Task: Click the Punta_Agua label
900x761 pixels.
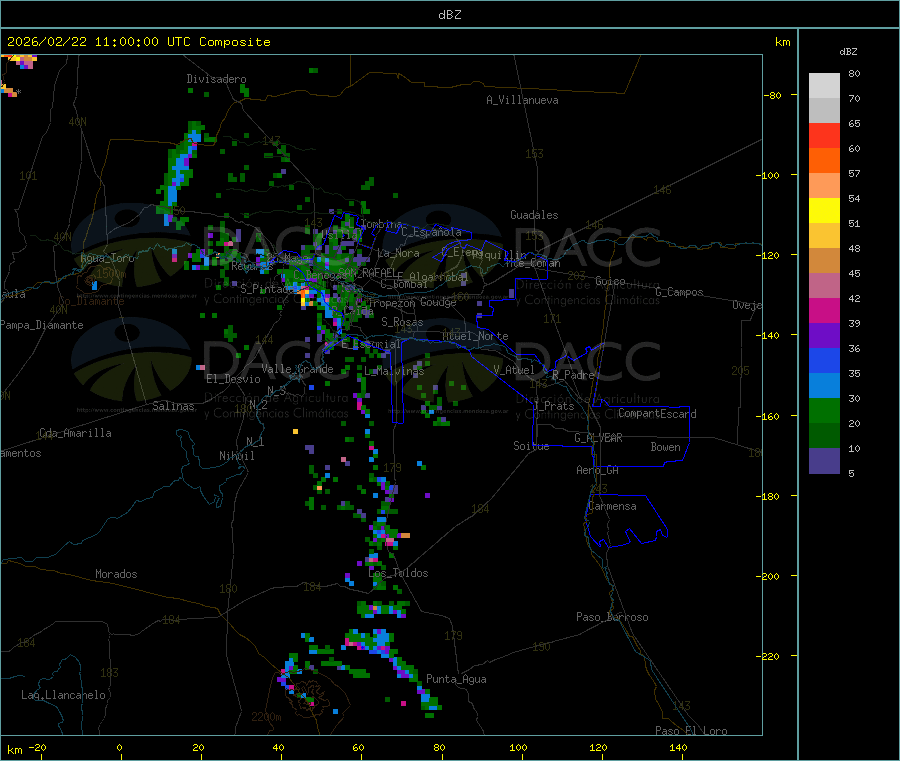Action: pos(456,679)
